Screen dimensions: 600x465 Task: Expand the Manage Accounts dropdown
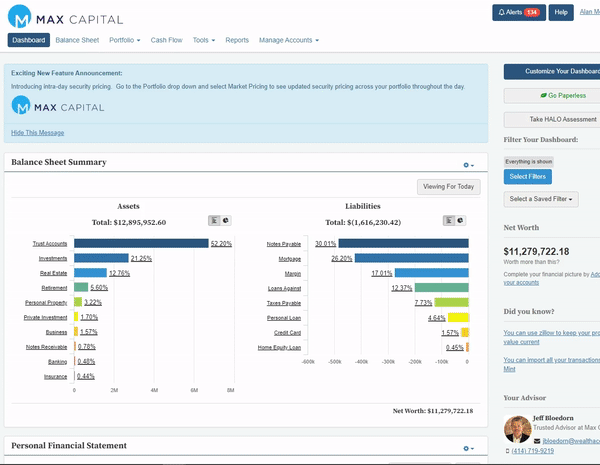(x=289, y=40)
